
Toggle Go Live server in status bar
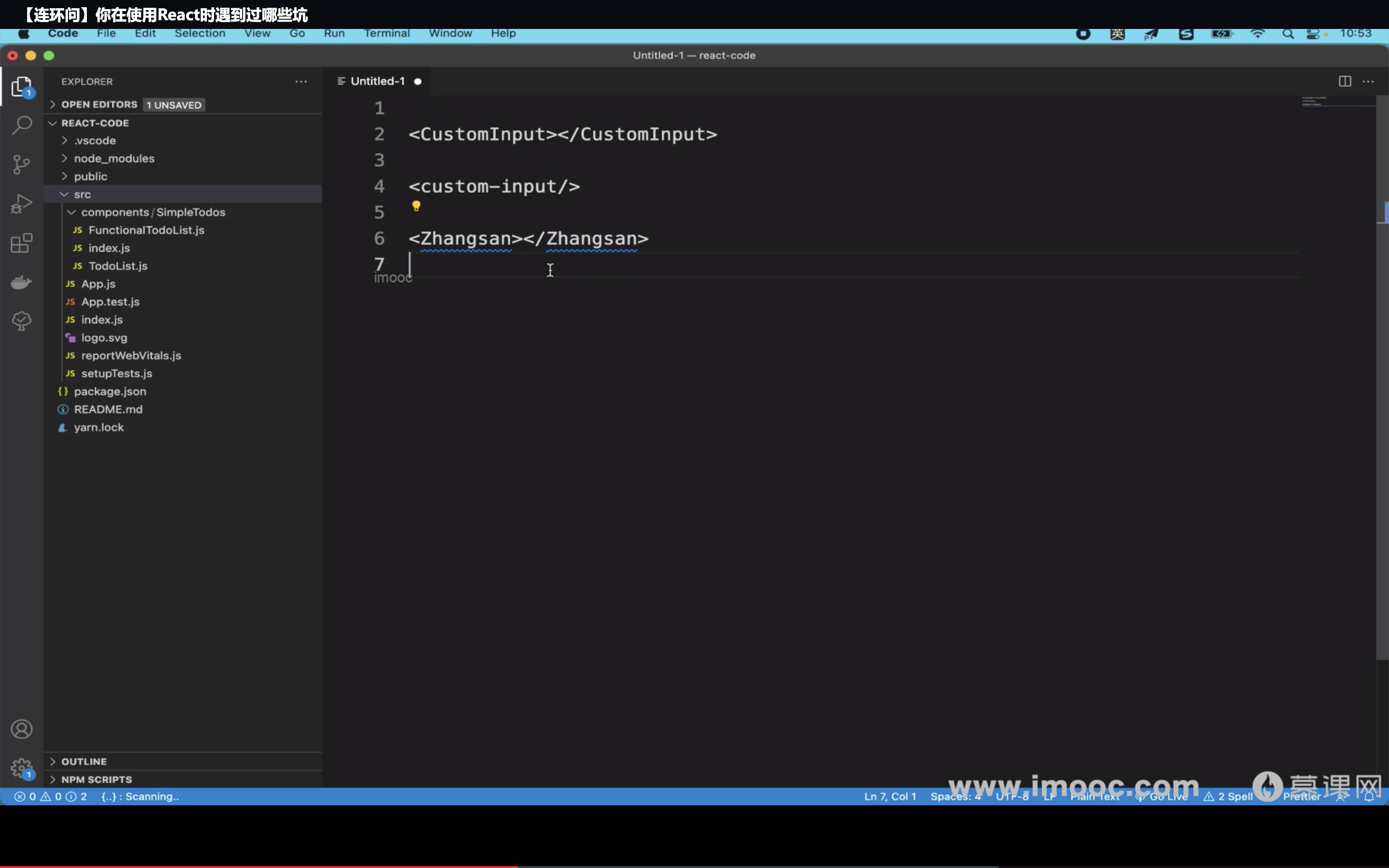(1162, 797)
